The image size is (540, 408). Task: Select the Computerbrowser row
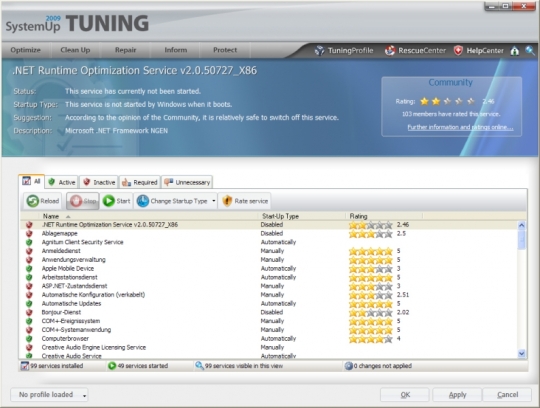pyautogui.click(x=269, y=339)
